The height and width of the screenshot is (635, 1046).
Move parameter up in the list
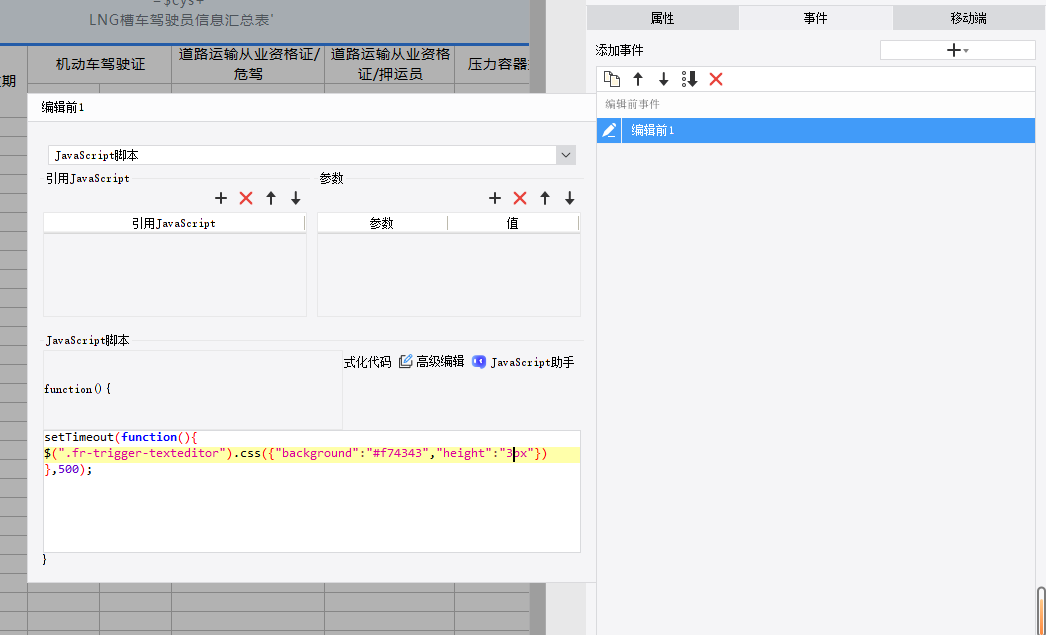[x=545, y=198]
